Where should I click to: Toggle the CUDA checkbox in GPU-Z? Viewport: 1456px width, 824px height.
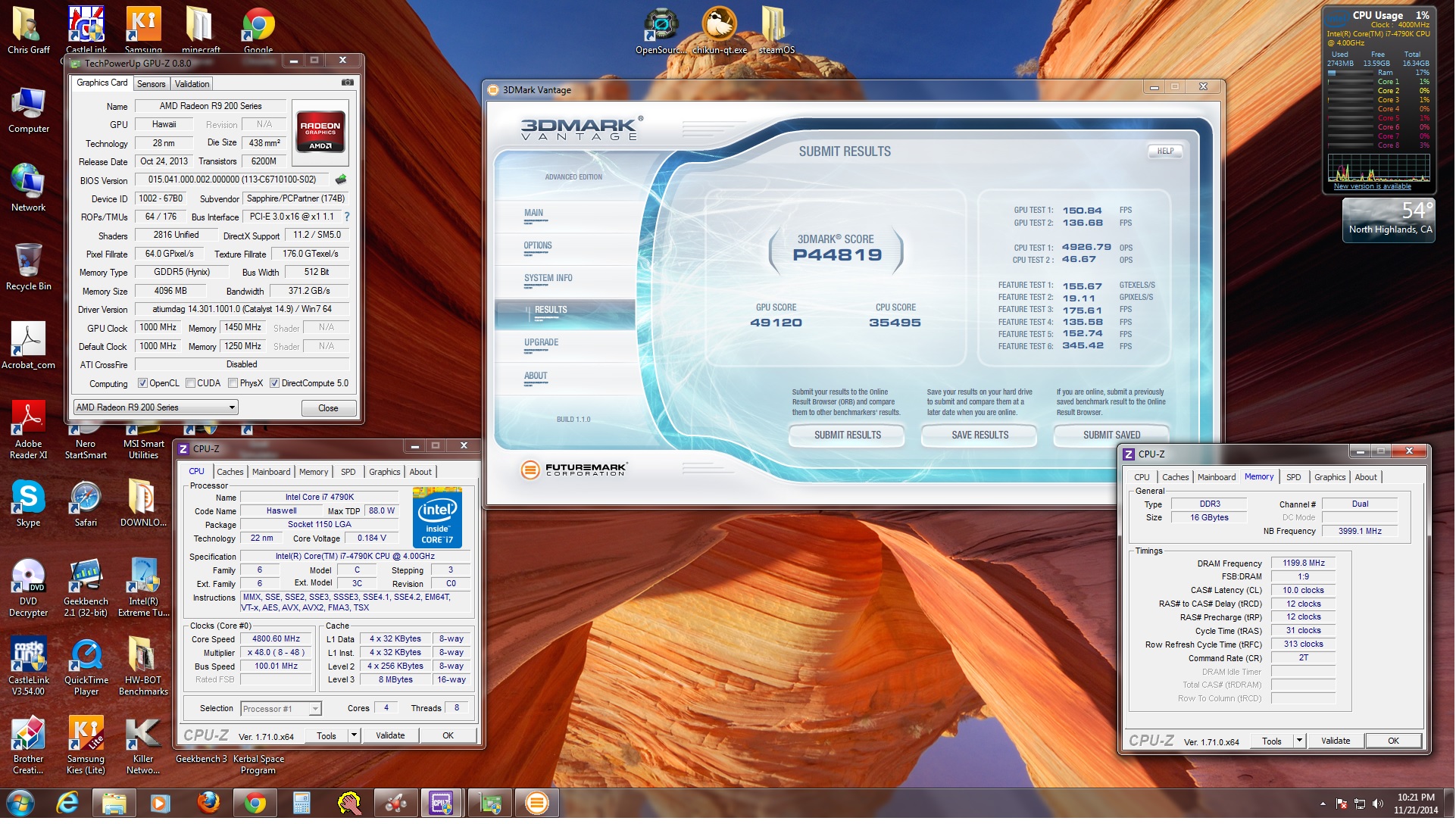(190, 383)
